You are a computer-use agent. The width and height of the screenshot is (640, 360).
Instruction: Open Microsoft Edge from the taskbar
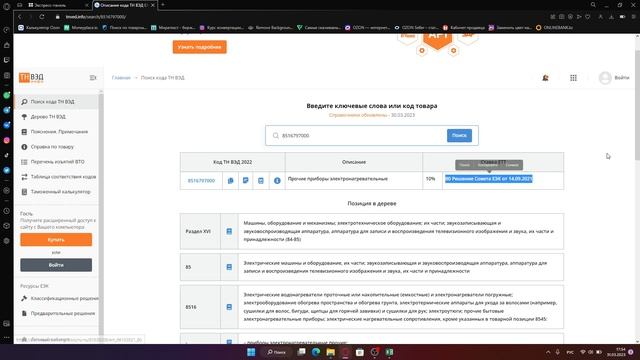pyautogui.click(x=316, y=352)
